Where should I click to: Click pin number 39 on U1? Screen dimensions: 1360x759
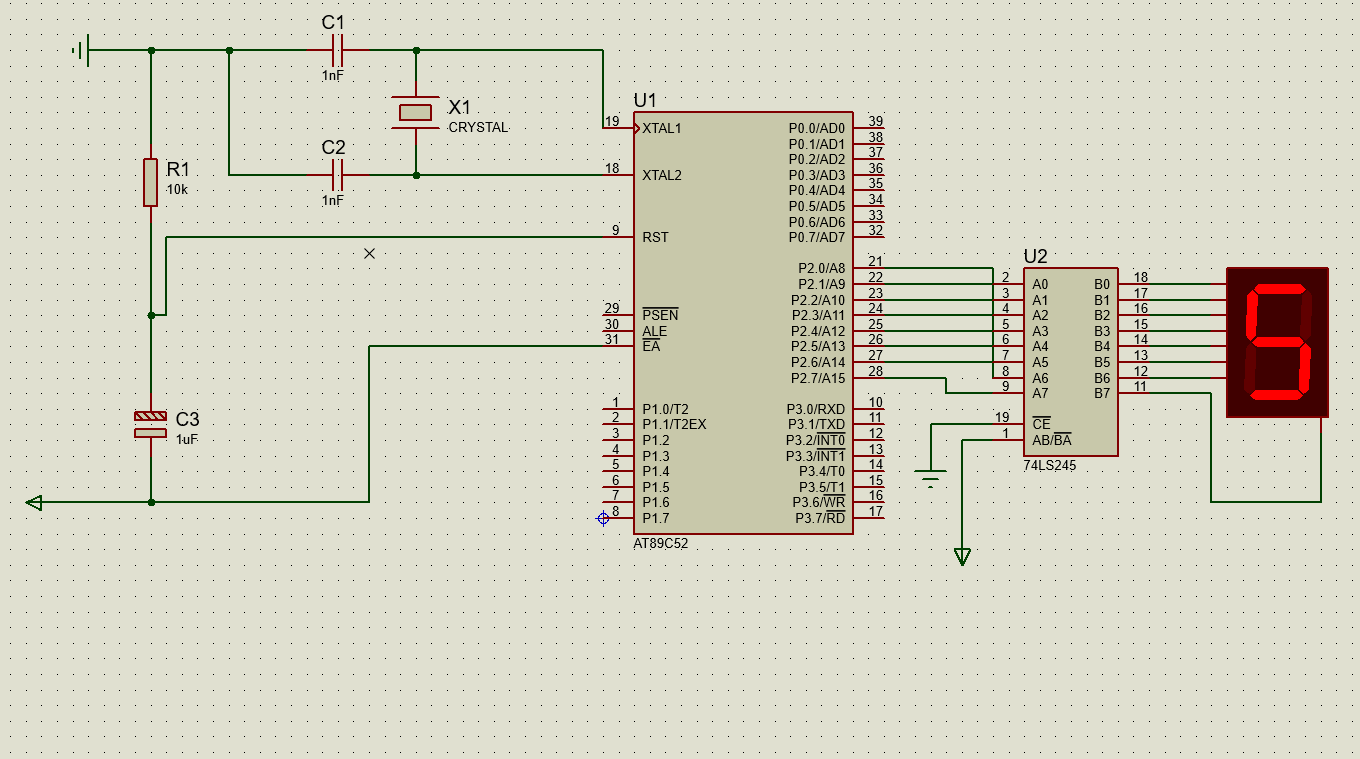pyautogui.click(x=875, y=121)
